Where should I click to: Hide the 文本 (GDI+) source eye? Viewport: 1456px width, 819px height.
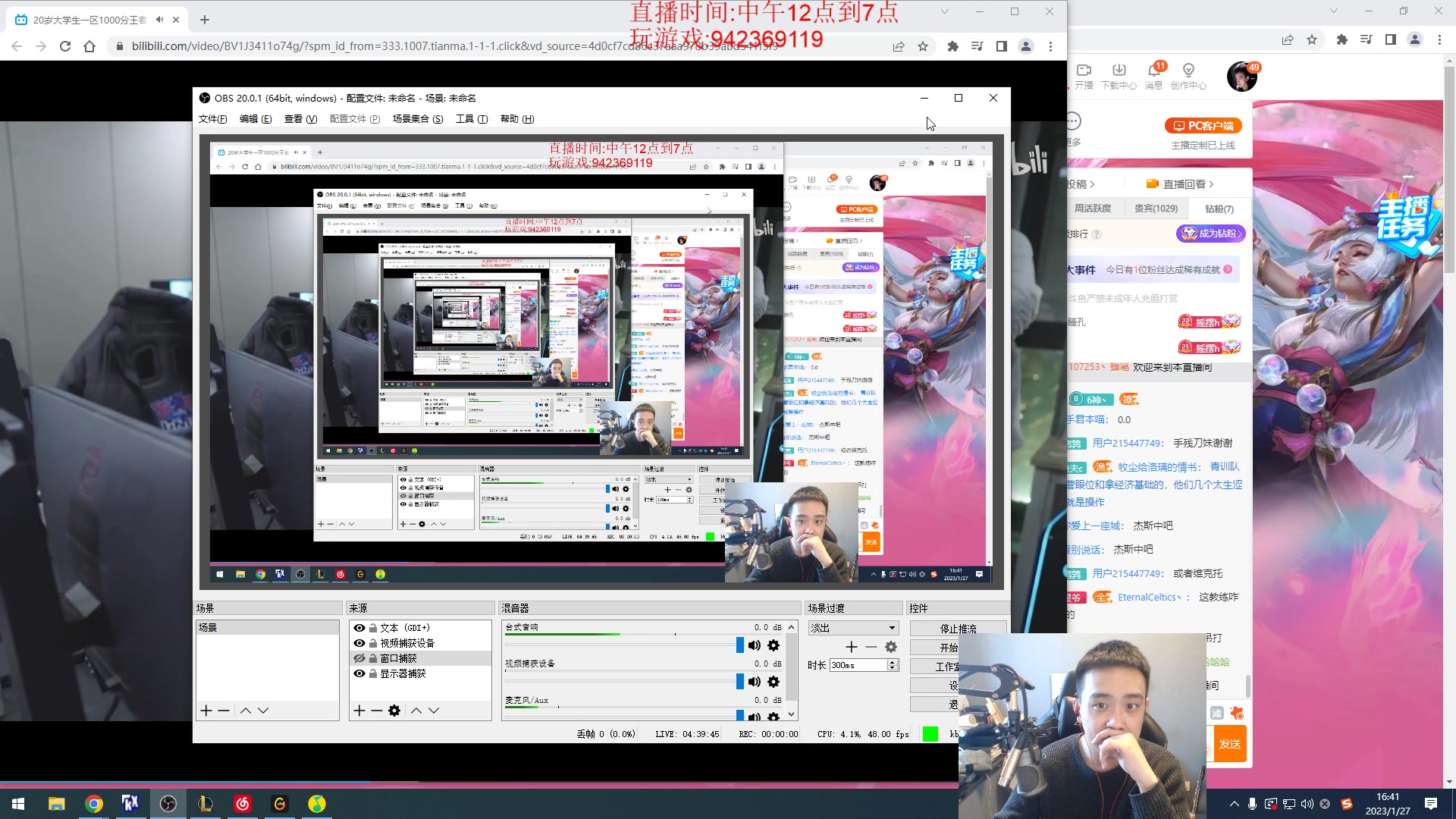[359, 628]
